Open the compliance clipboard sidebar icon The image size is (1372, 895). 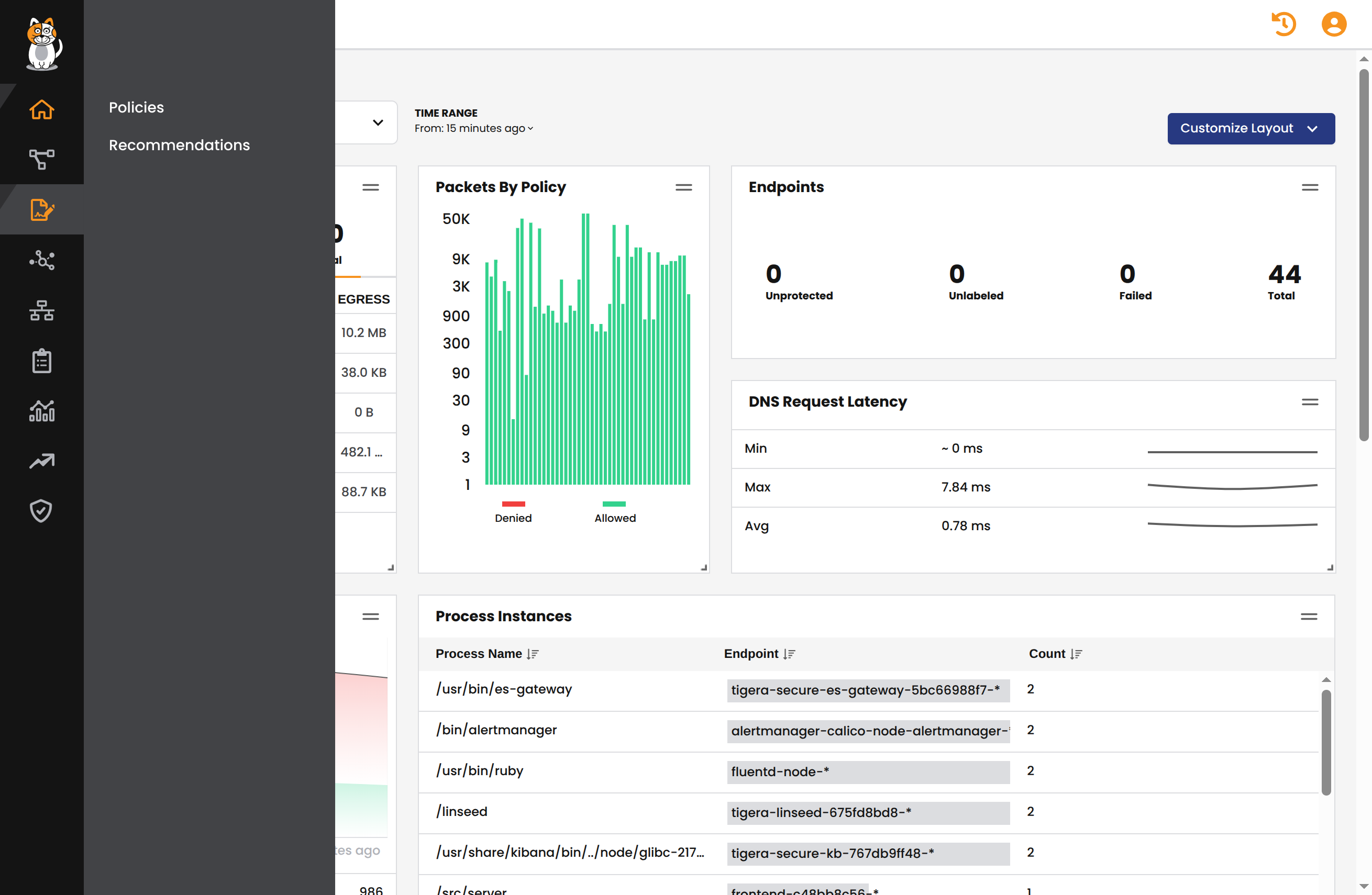click(x=41, y=361)
